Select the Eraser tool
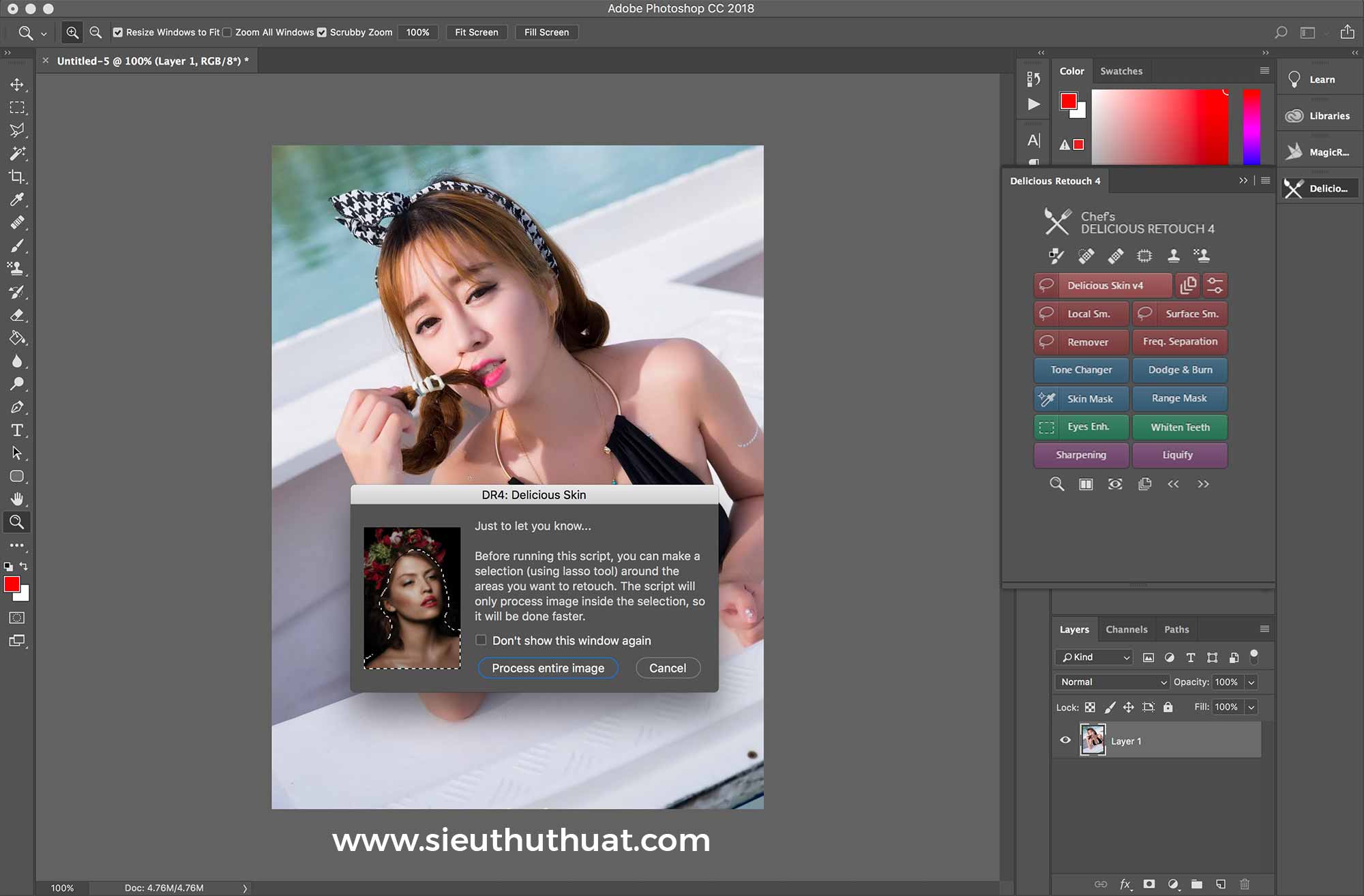The height and width of the screenshot is (896, 1364). (17, 315)
